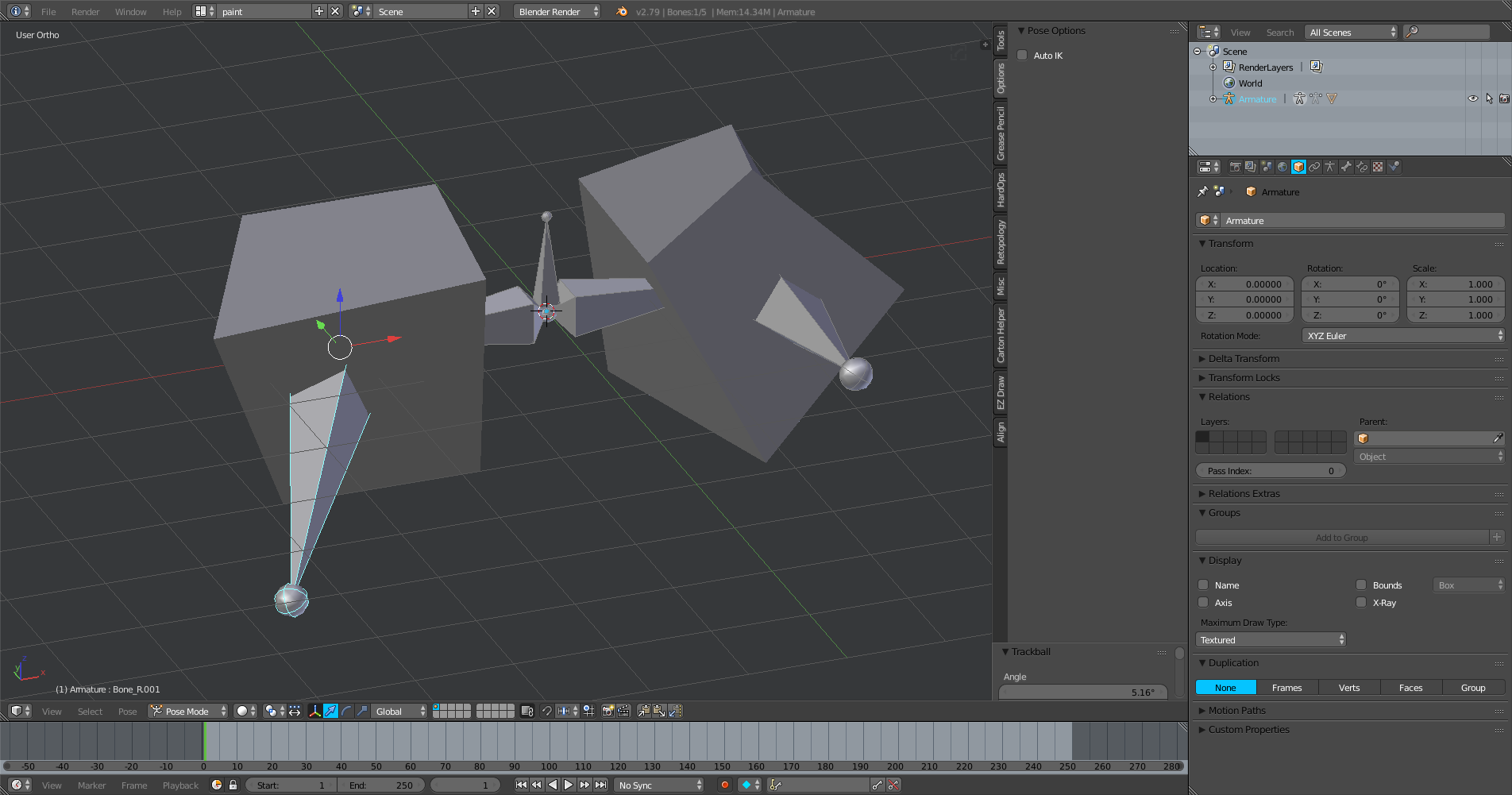Open the Scene properties tab icon
This screenshot has width=1512, height=795.
(x=1267, y=167)
